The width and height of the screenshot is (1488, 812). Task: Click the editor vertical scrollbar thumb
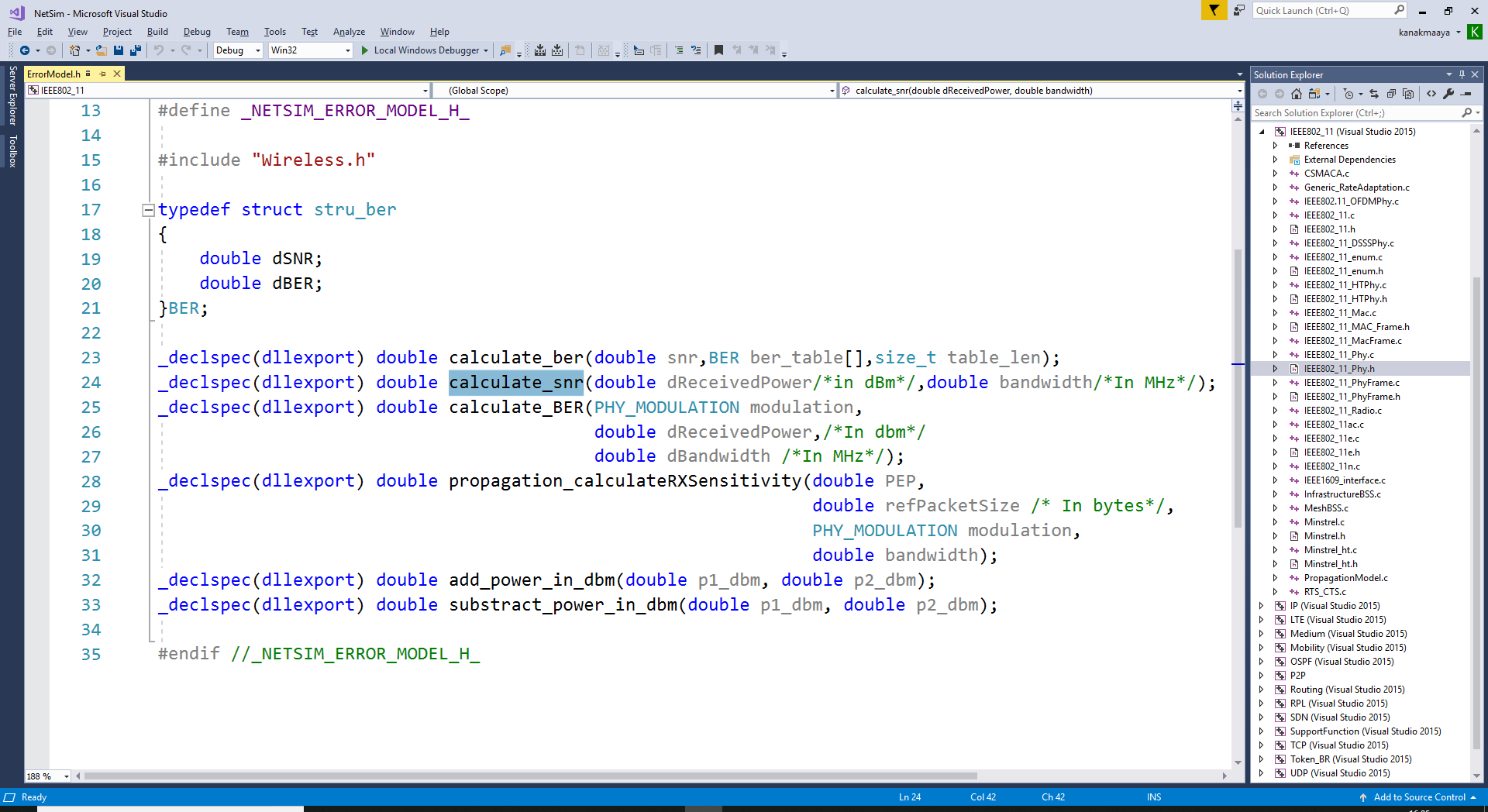point(1238,387)
